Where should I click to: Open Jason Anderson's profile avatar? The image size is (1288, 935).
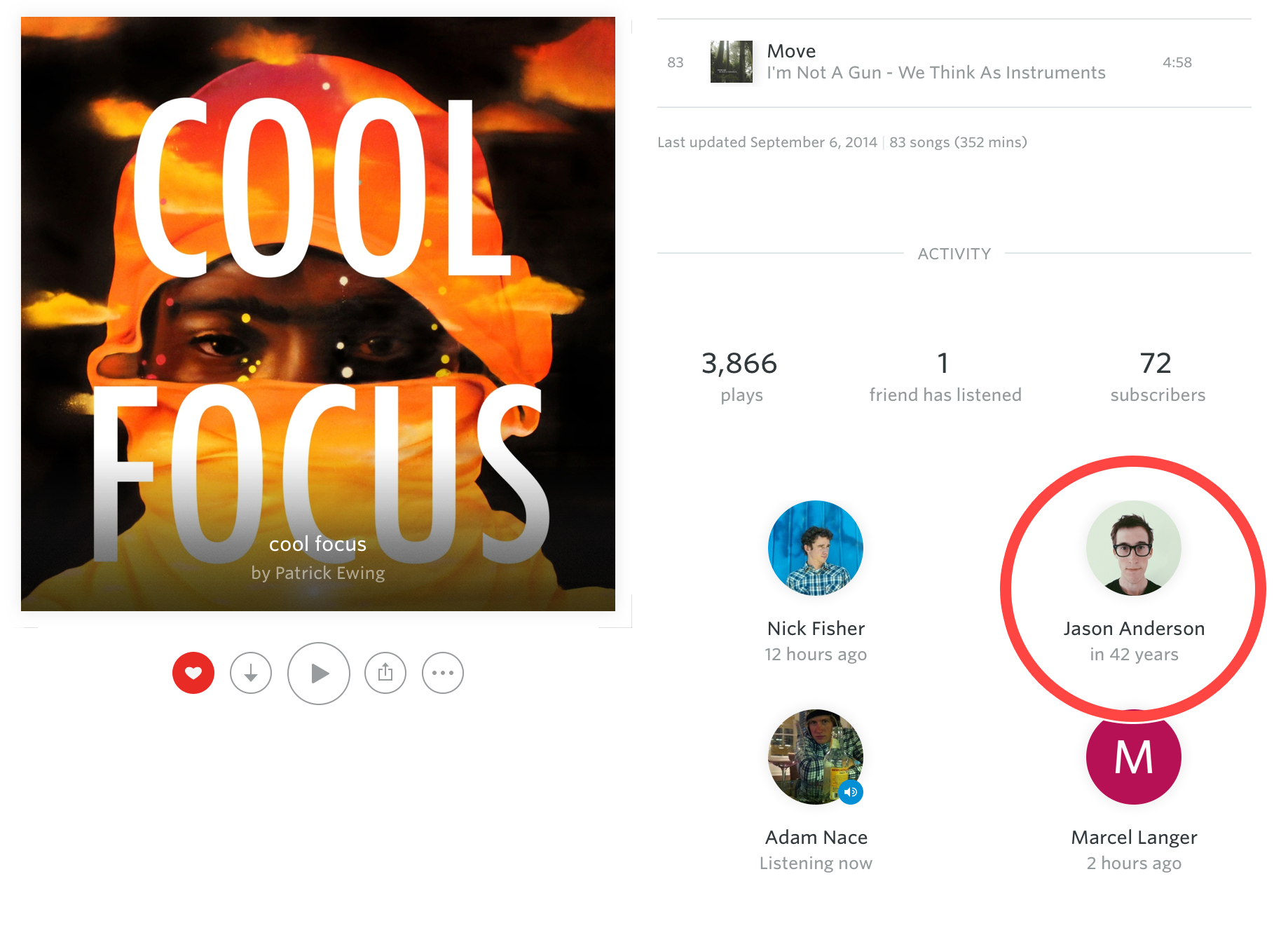1134,548
